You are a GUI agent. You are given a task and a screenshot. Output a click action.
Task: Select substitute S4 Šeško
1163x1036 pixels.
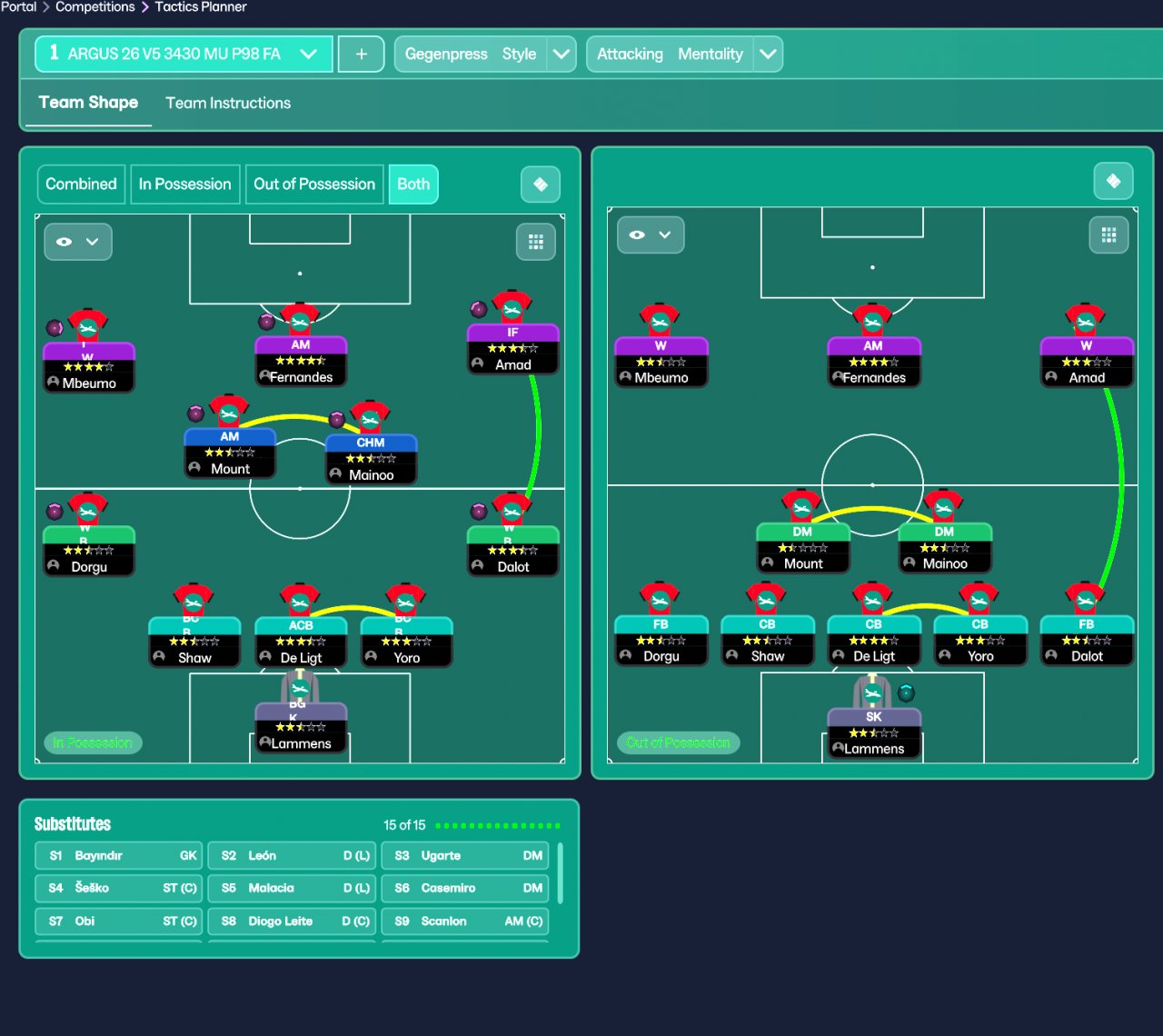118,888
